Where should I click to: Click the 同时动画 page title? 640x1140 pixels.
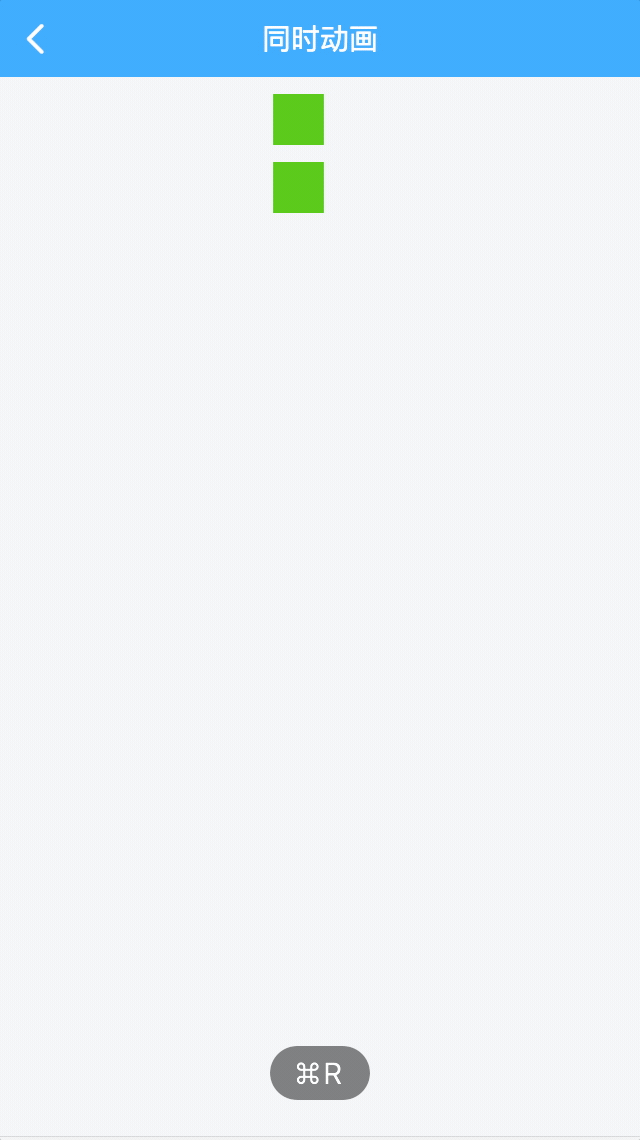click(x=320, y=39)
